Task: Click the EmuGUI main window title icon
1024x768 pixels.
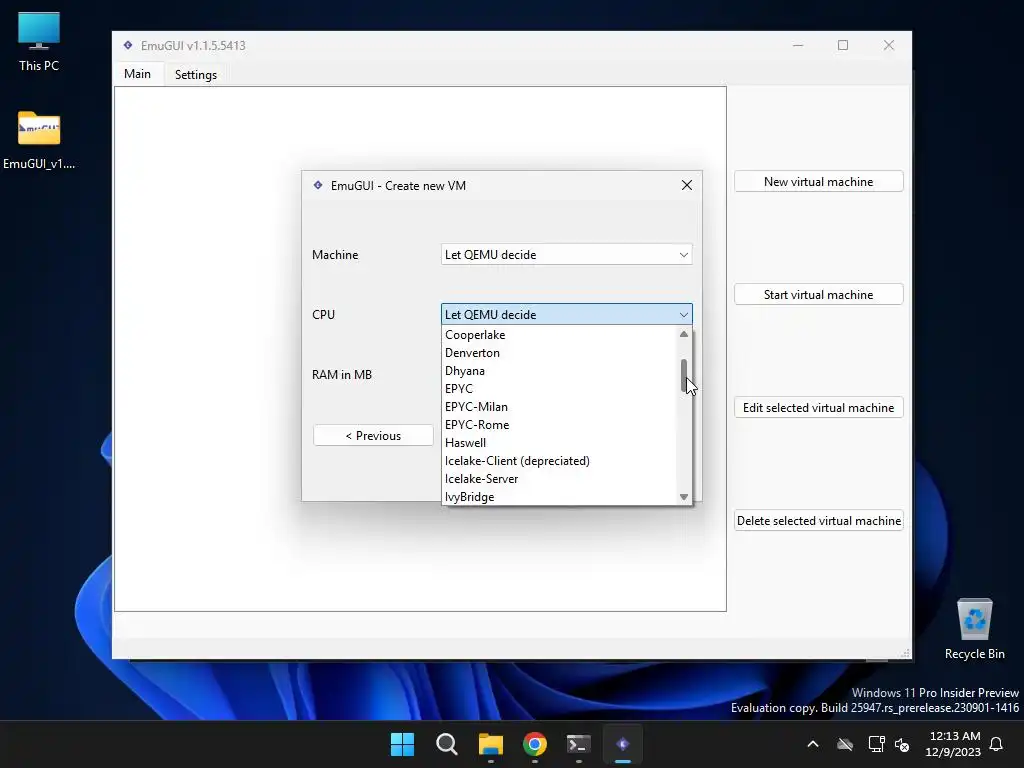Action: 128,45
